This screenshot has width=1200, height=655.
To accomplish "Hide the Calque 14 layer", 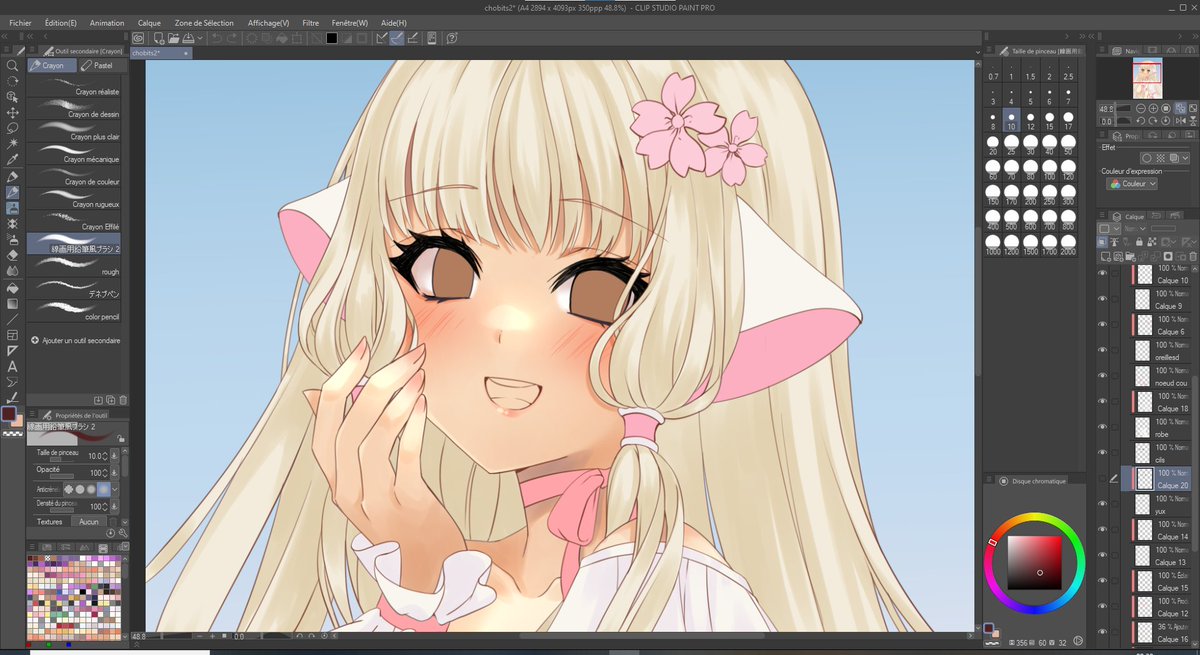I will tap(1104, 530).
